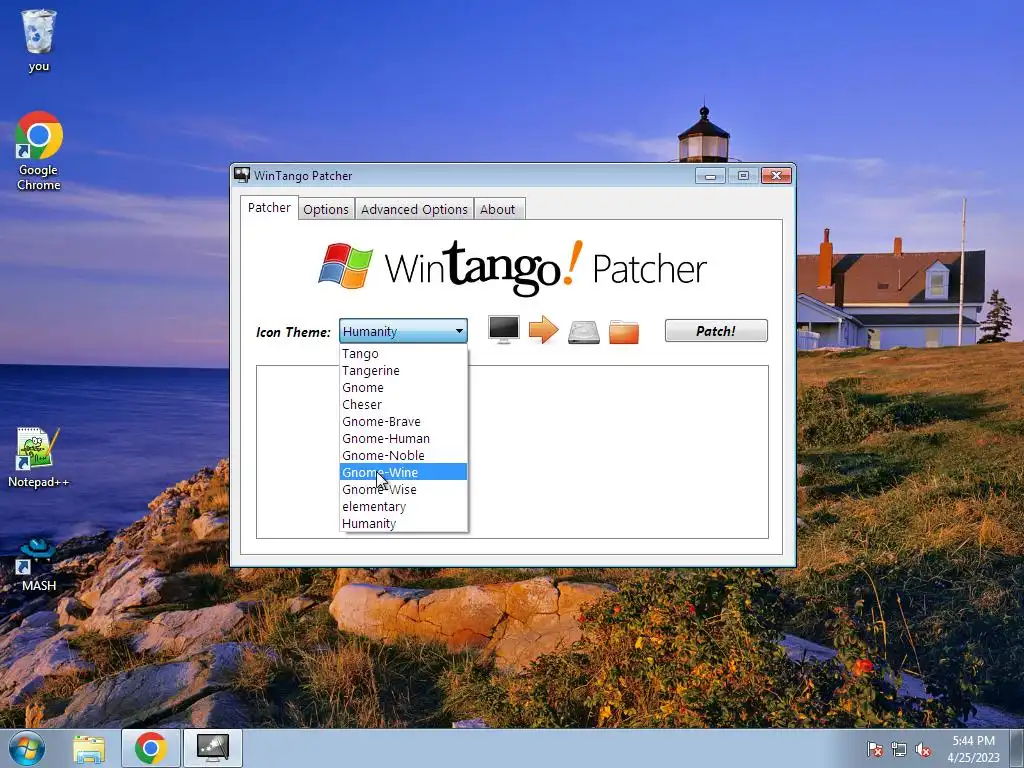Pick the Gnome icon theme

(404, 387)
